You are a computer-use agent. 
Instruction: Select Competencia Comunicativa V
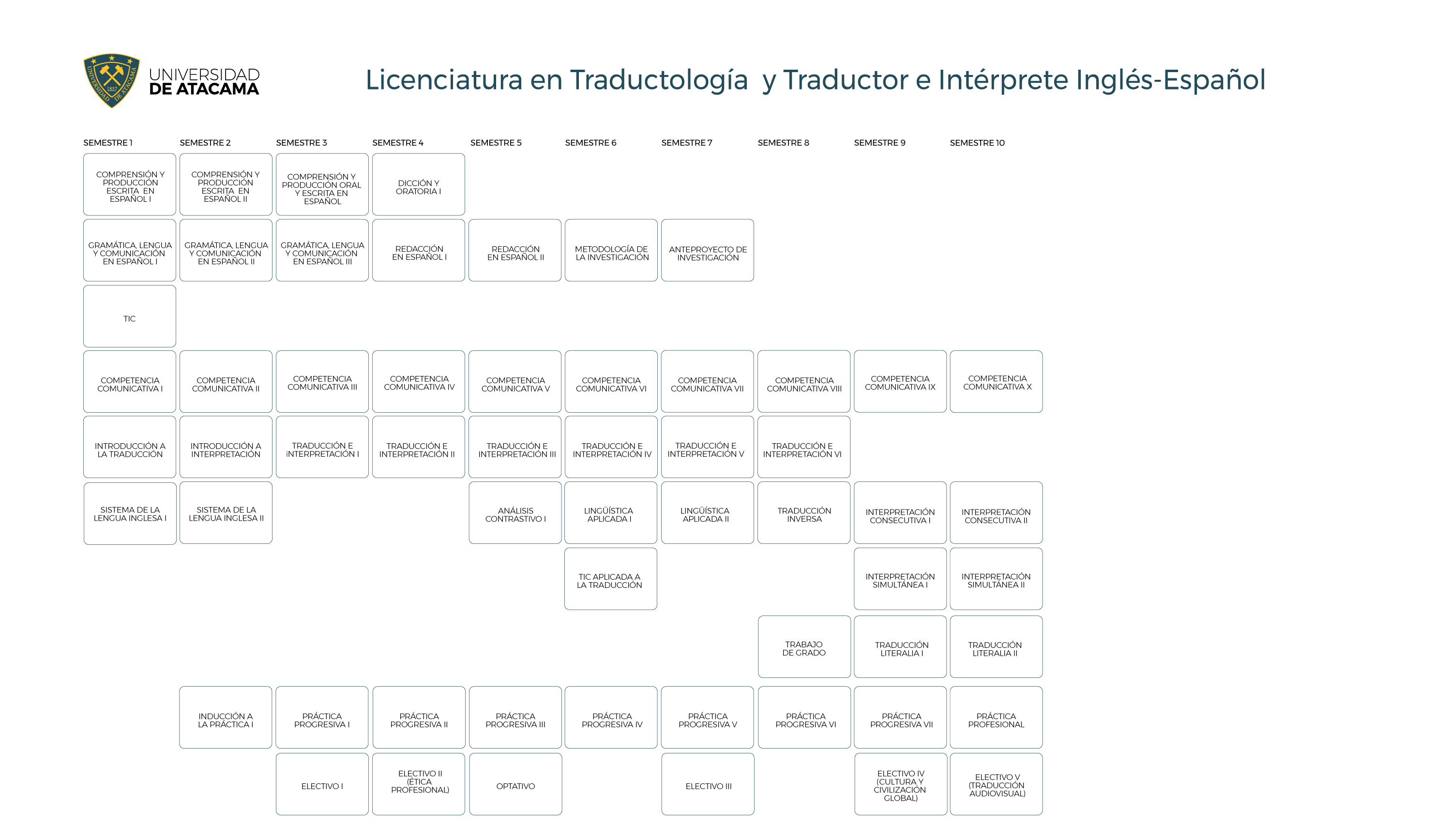pos(514,381)
